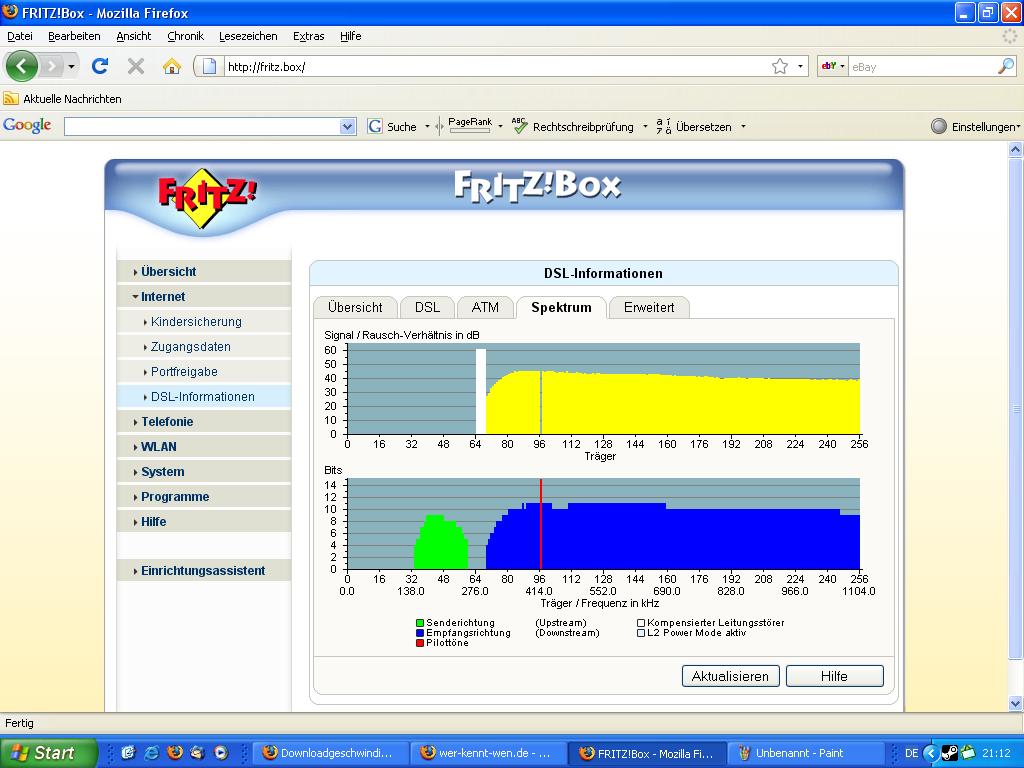Switch to Unbenannt - Paint taskbar window
This screenshot has width=1024, height=768.
pos(806,753)
